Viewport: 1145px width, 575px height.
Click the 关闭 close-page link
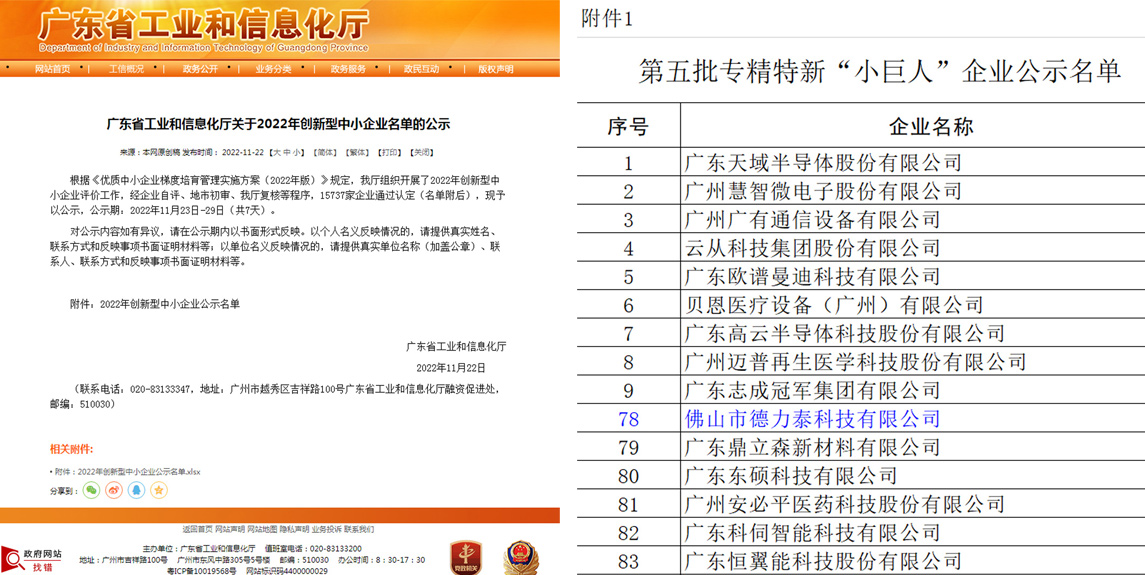coord(422,153)
